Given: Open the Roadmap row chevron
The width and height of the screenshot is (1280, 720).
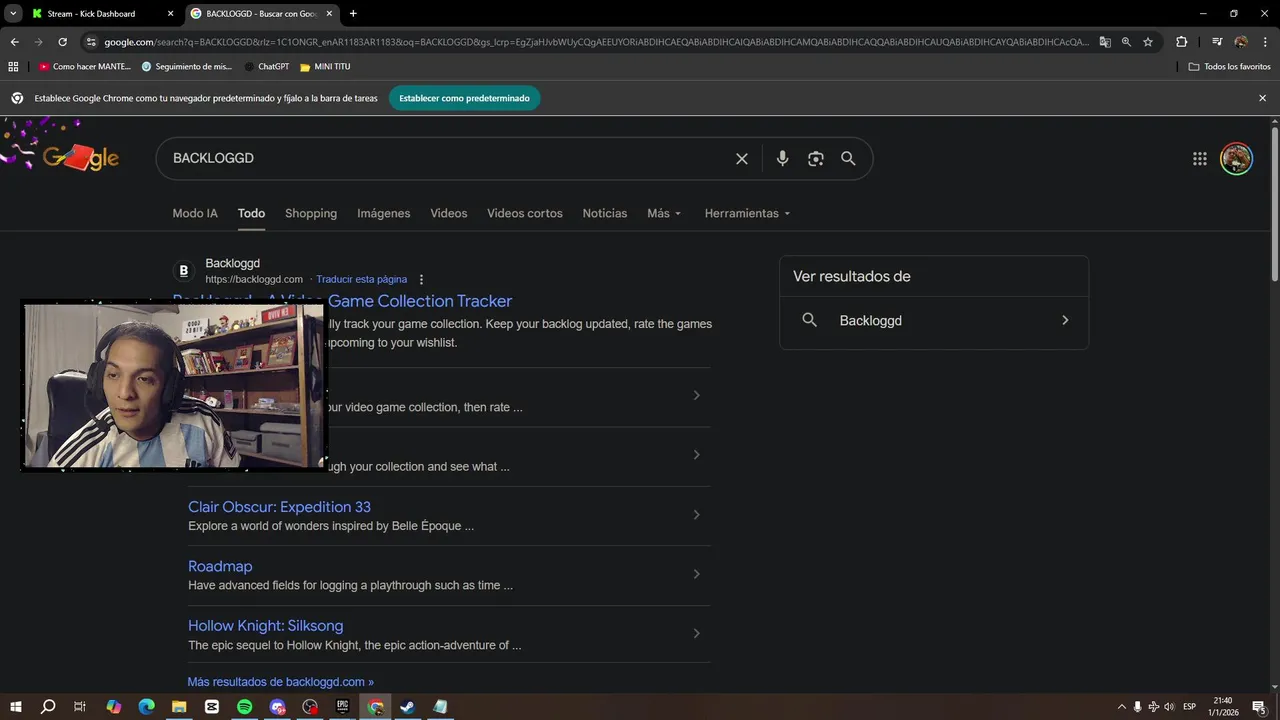Looking at the screenshot, I should coord(696,574).
